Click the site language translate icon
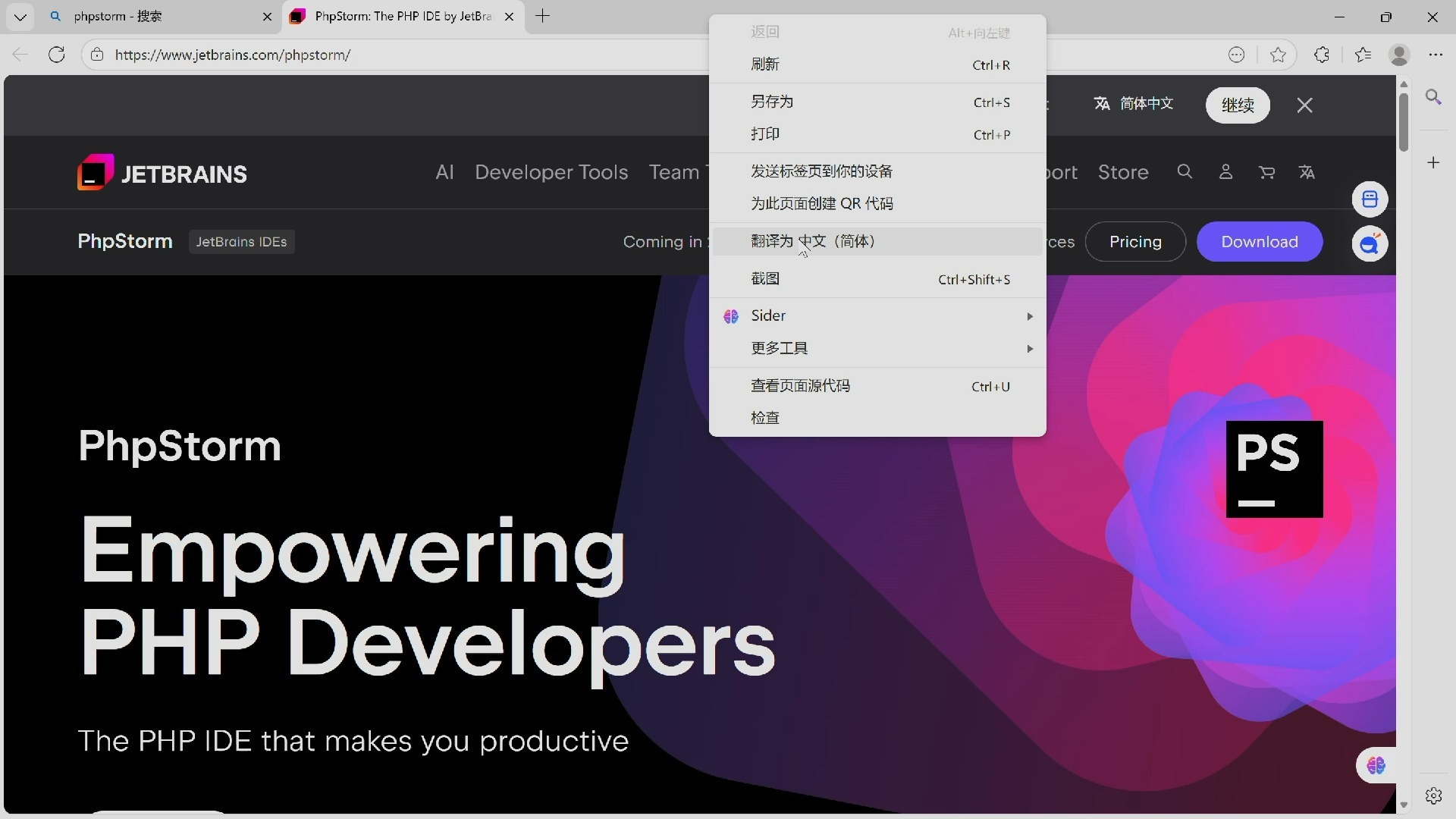The height and width of the screenshot is (819, 1456). (x=1307, y=172)
